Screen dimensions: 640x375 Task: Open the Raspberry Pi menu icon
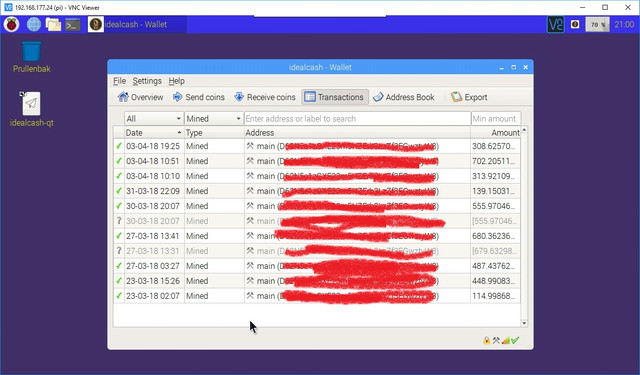(x=11, y=24)
